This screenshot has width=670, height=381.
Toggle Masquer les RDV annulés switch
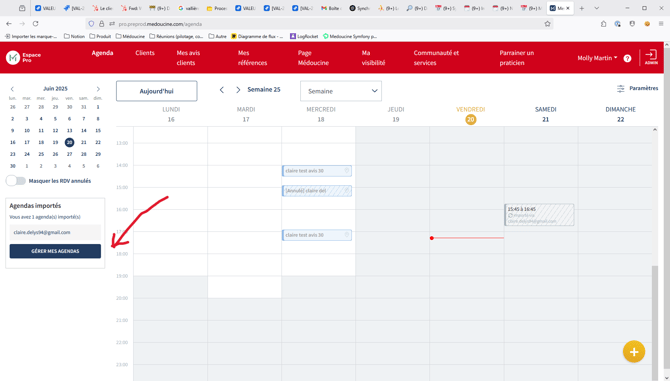tap(16, 181)
